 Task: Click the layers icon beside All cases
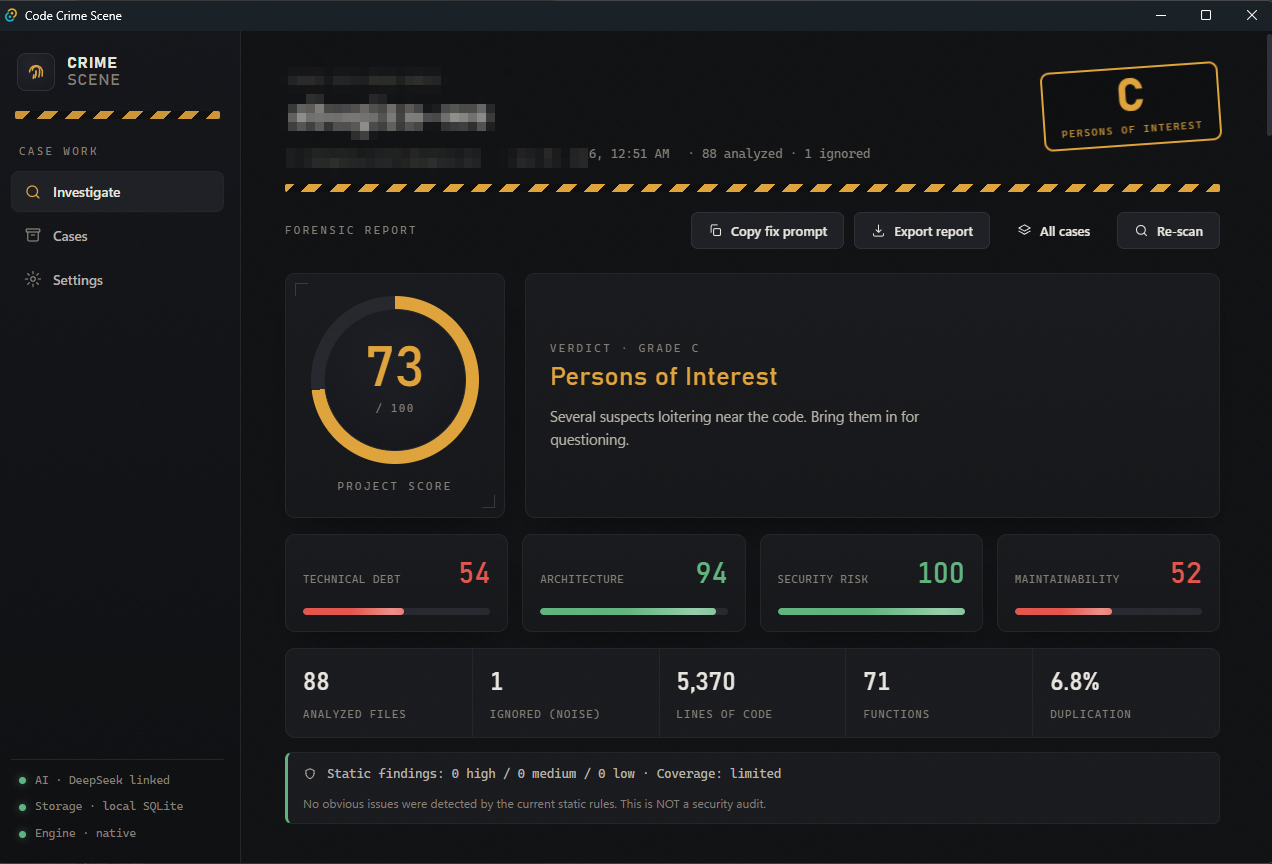pyautogui.click(x=1024, y=231)
